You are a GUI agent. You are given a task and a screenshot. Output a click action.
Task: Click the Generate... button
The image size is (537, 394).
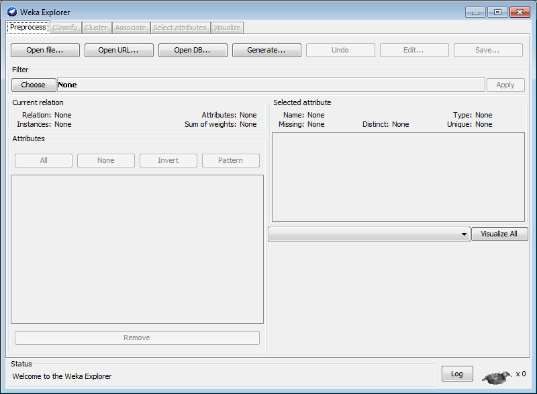pos(267,50)
